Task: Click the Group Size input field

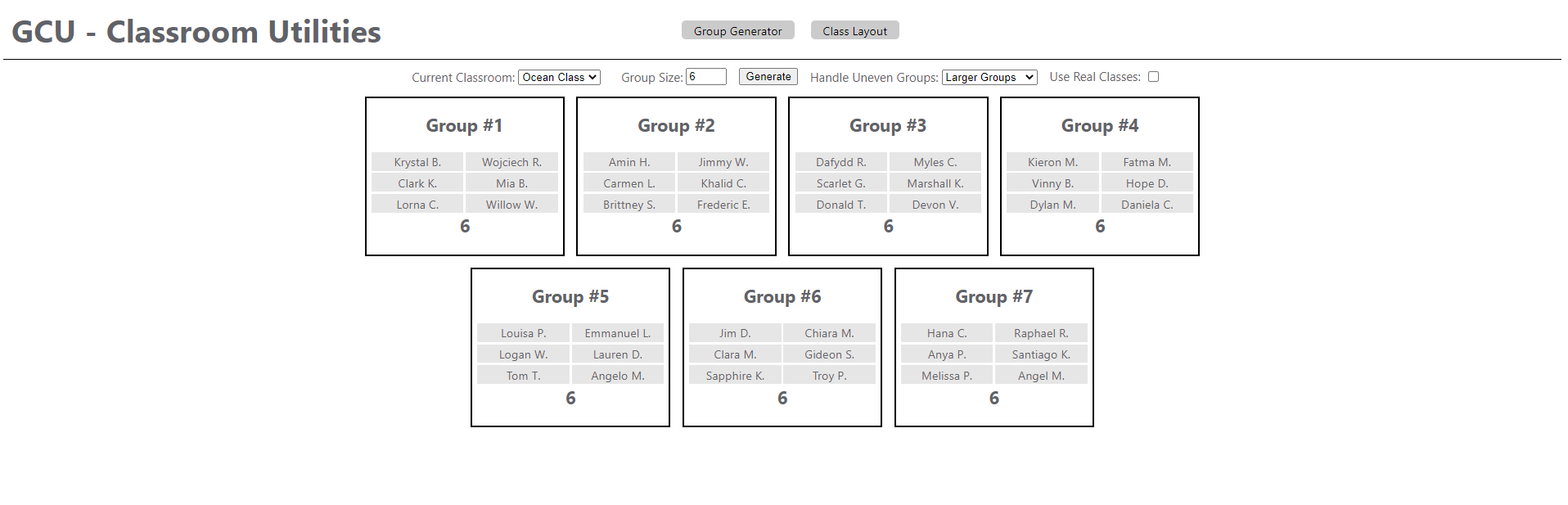Action: point(705,76)
